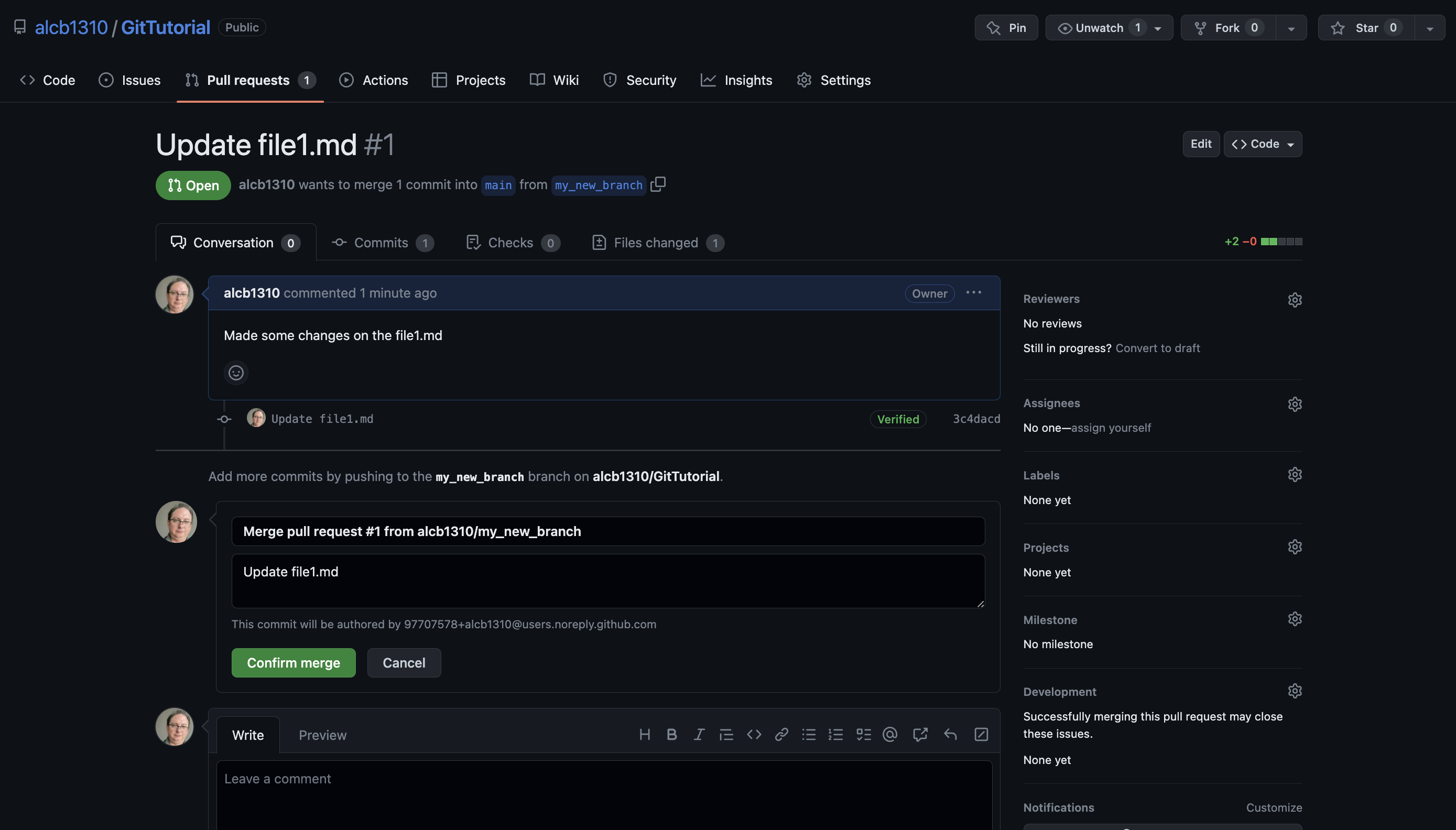Add a task list icon

(863, 734)
